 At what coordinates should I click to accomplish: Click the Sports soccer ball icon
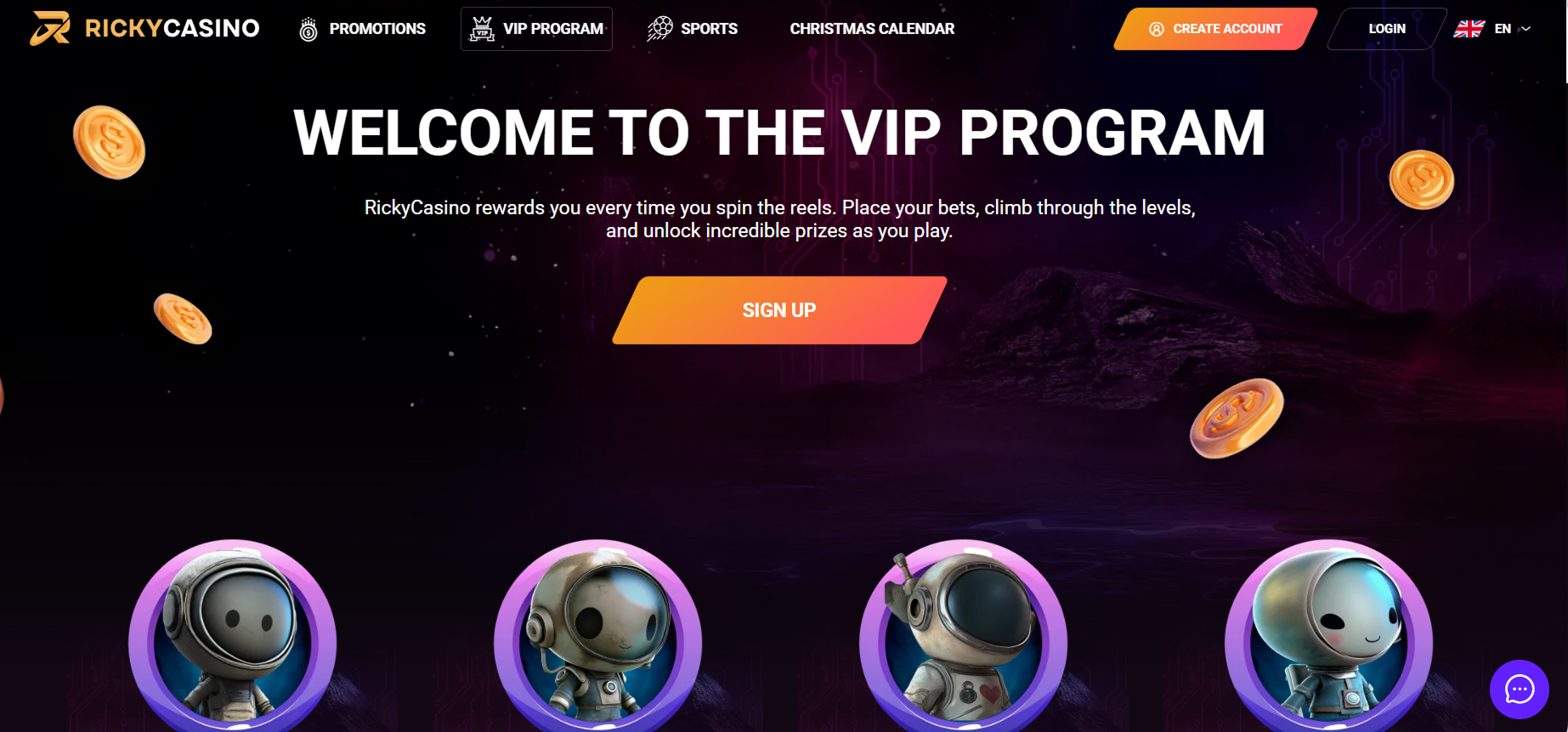(659, 29)
